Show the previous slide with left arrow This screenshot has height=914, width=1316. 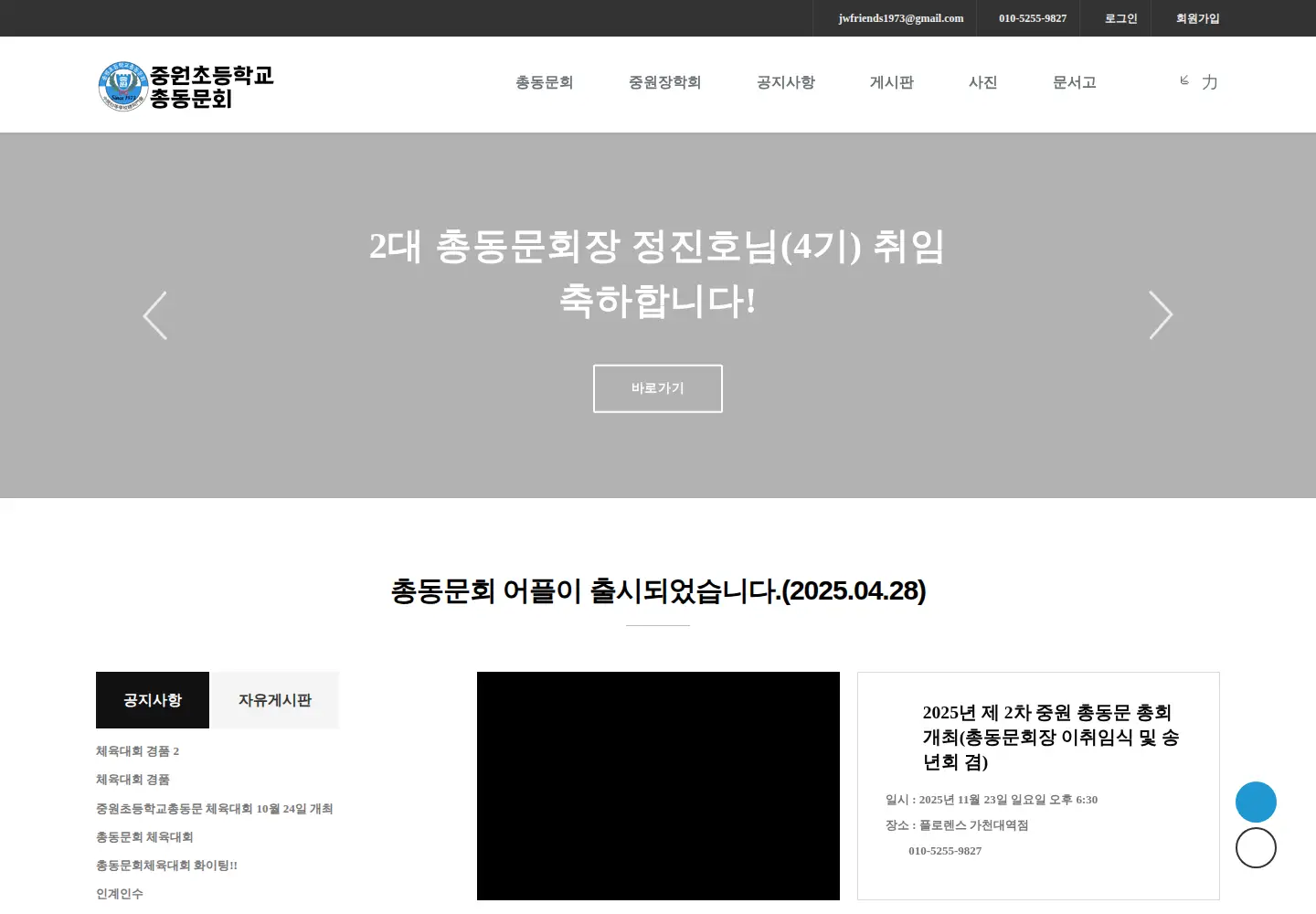pyautogui.click(x=155, y=315)
